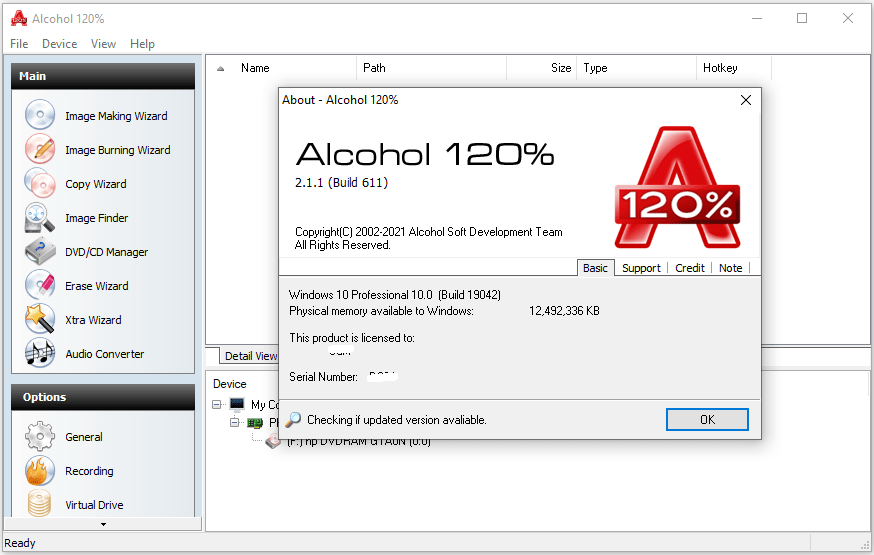Minimize the Alcohol 120% window
The image size is (874, 555).
tap(756, 18)
